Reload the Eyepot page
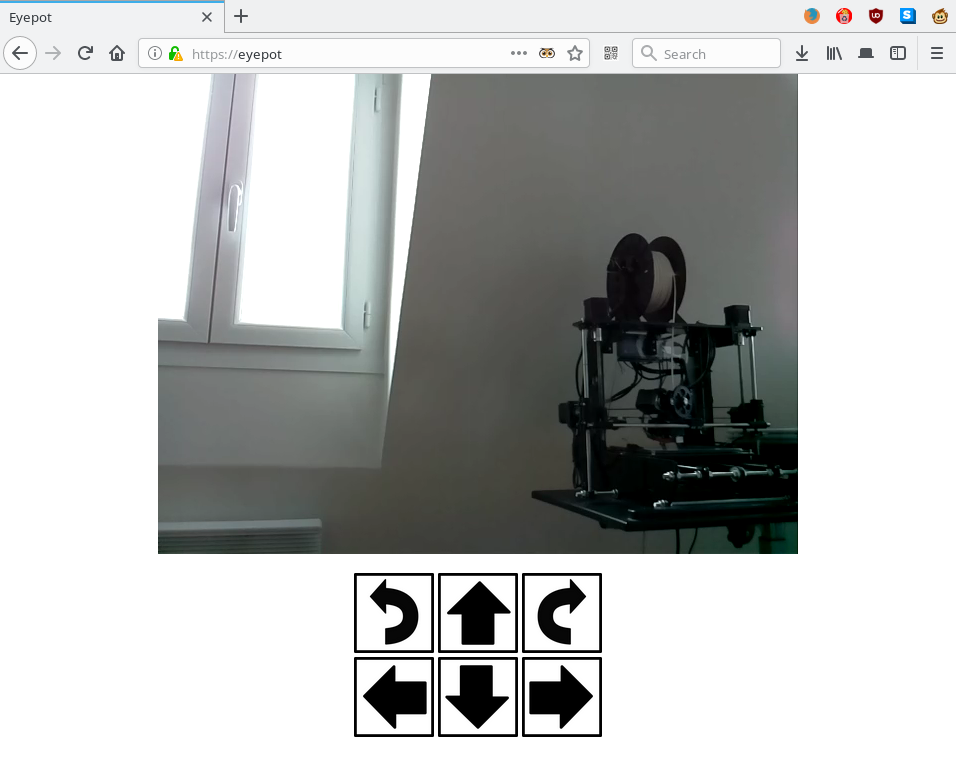 point(85,54)
